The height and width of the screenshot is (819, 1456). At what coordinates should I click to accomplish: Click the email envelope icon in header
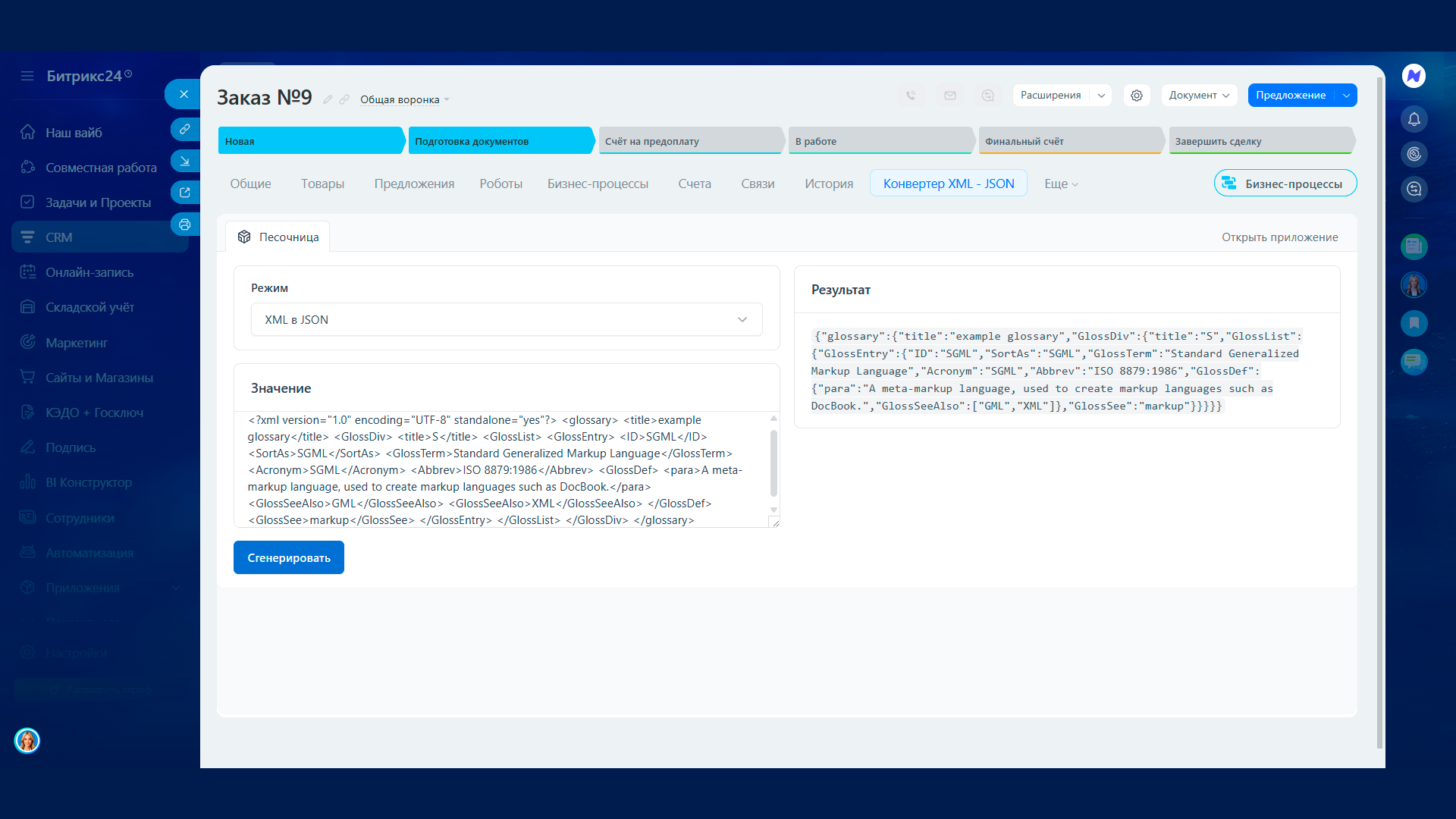[949, 96]
